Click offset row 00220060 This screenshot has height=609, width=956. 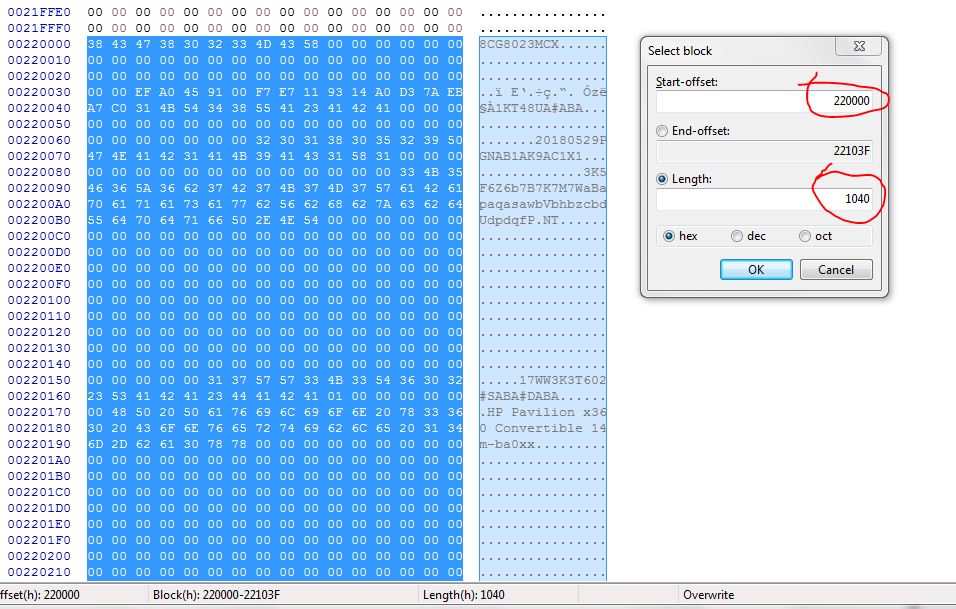(x=39, y=140)
